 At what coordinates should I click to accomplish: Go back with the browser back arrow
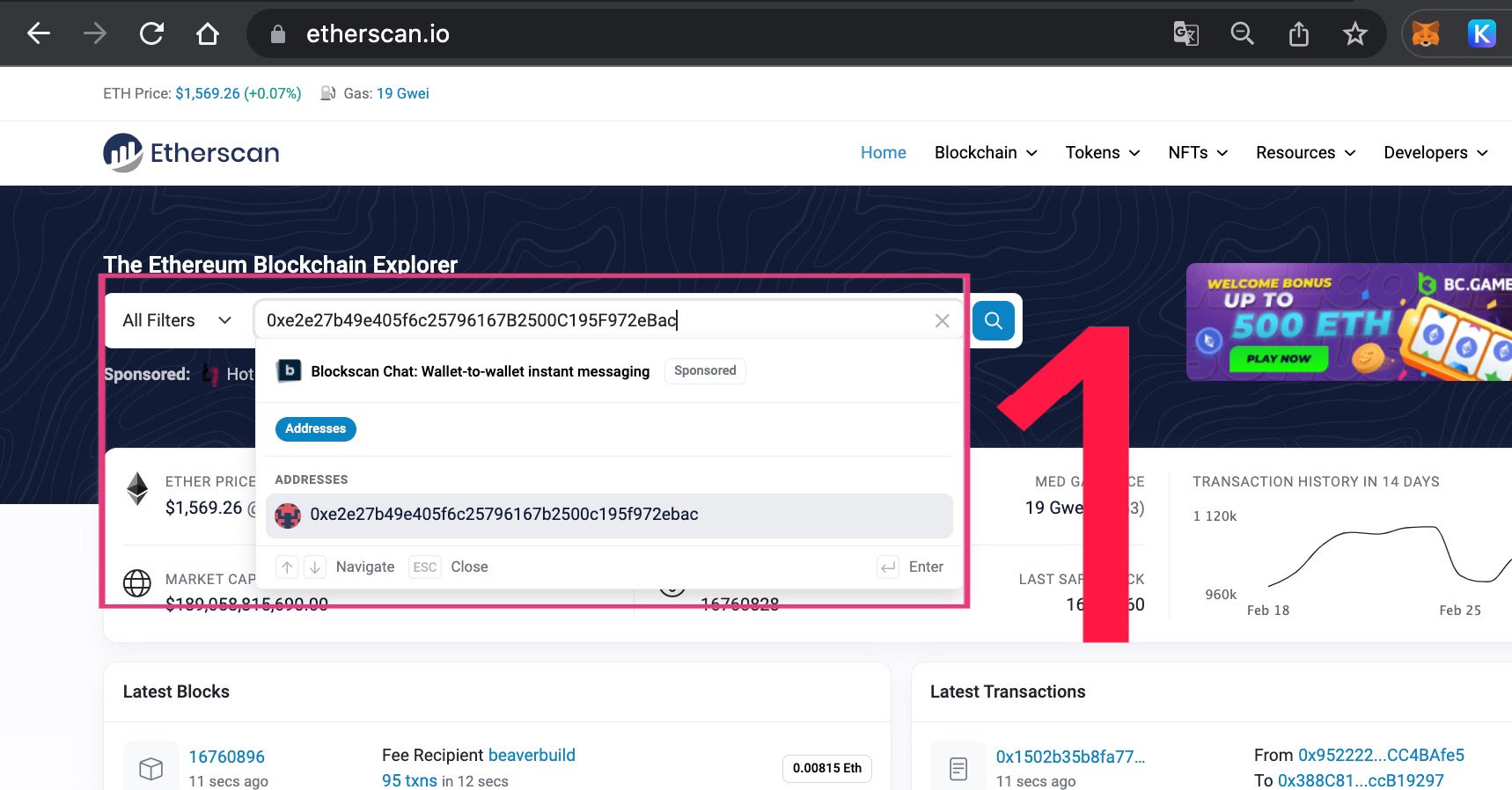click(x=39, y=33)
